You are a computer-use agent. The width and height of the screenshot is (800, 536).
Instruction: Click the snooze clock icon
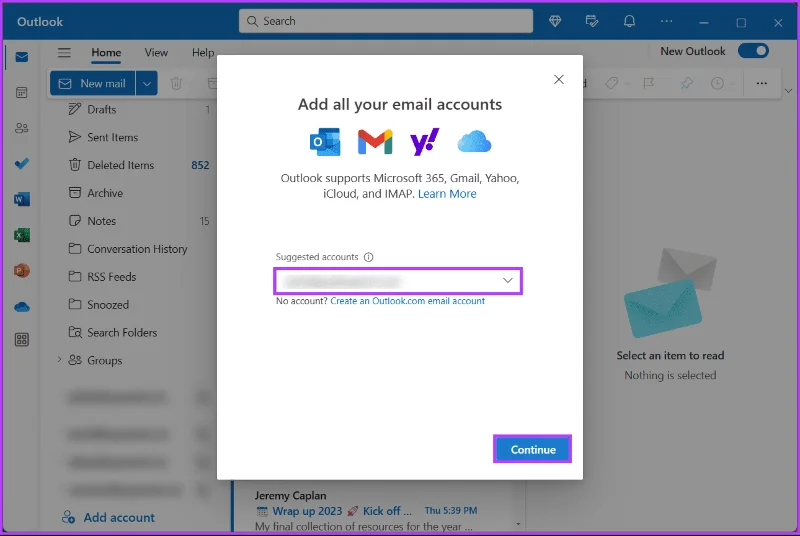(x=717, y=83)
